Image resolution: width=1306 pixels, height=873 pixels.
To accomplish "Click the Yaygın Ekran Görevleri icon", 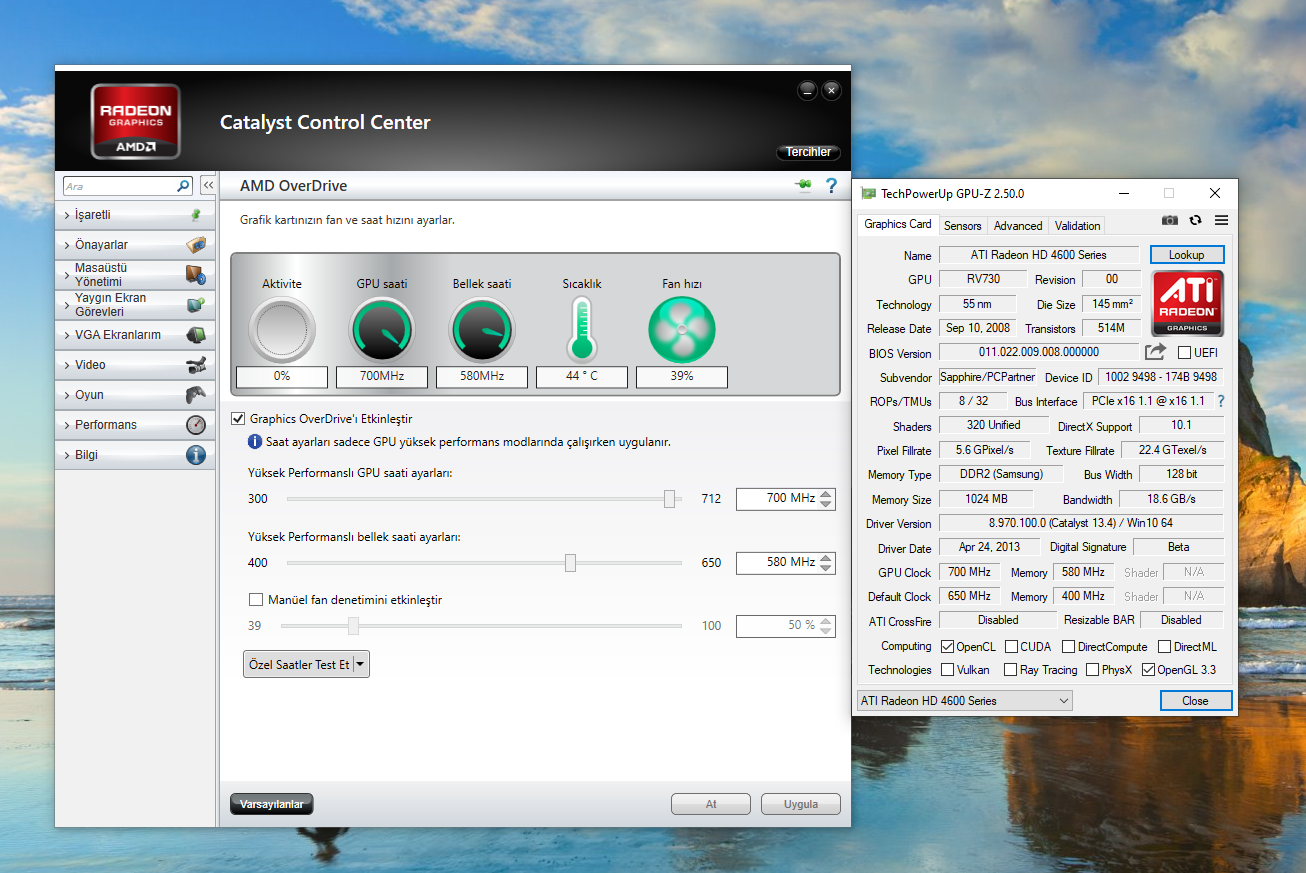I will point(196,305).
